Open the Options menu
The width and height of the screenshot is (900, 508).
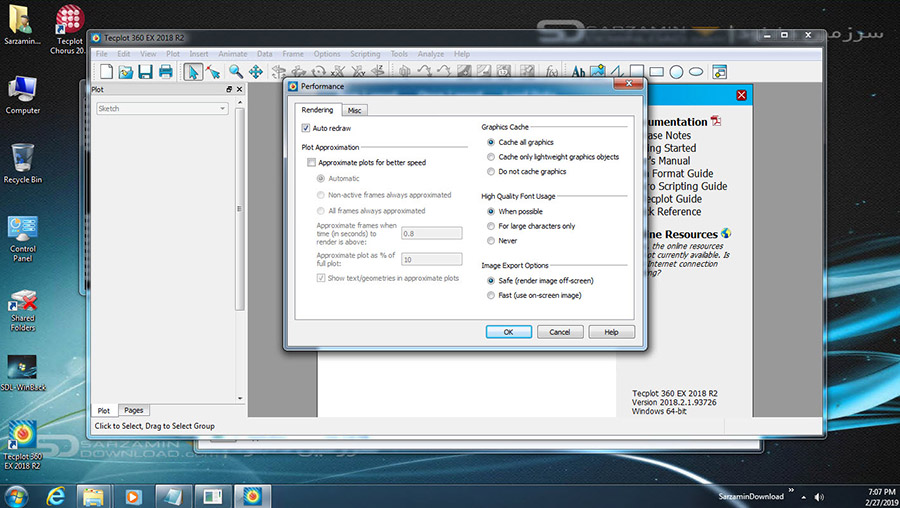[x=327, y=54]
